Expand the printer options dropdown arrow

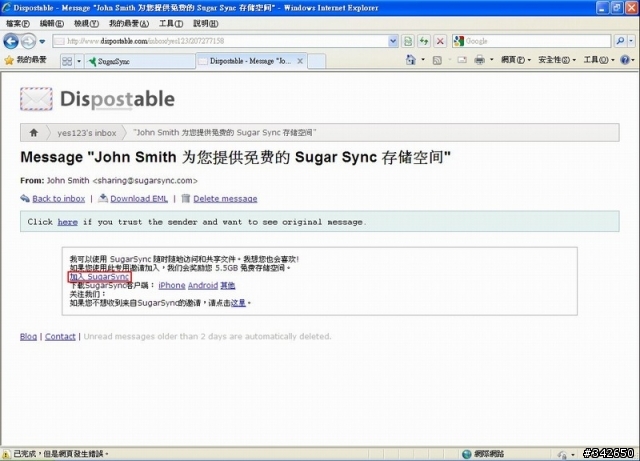(x=491, y=60)
